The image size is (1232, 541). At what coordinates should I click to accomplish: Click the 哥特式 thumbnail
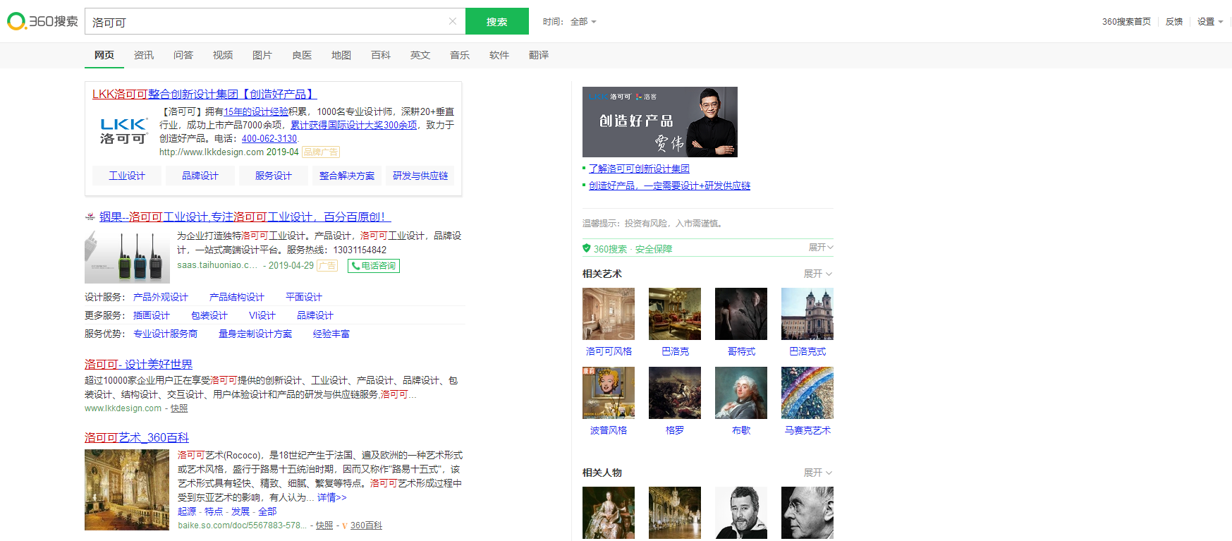click(x=741, y=314)
